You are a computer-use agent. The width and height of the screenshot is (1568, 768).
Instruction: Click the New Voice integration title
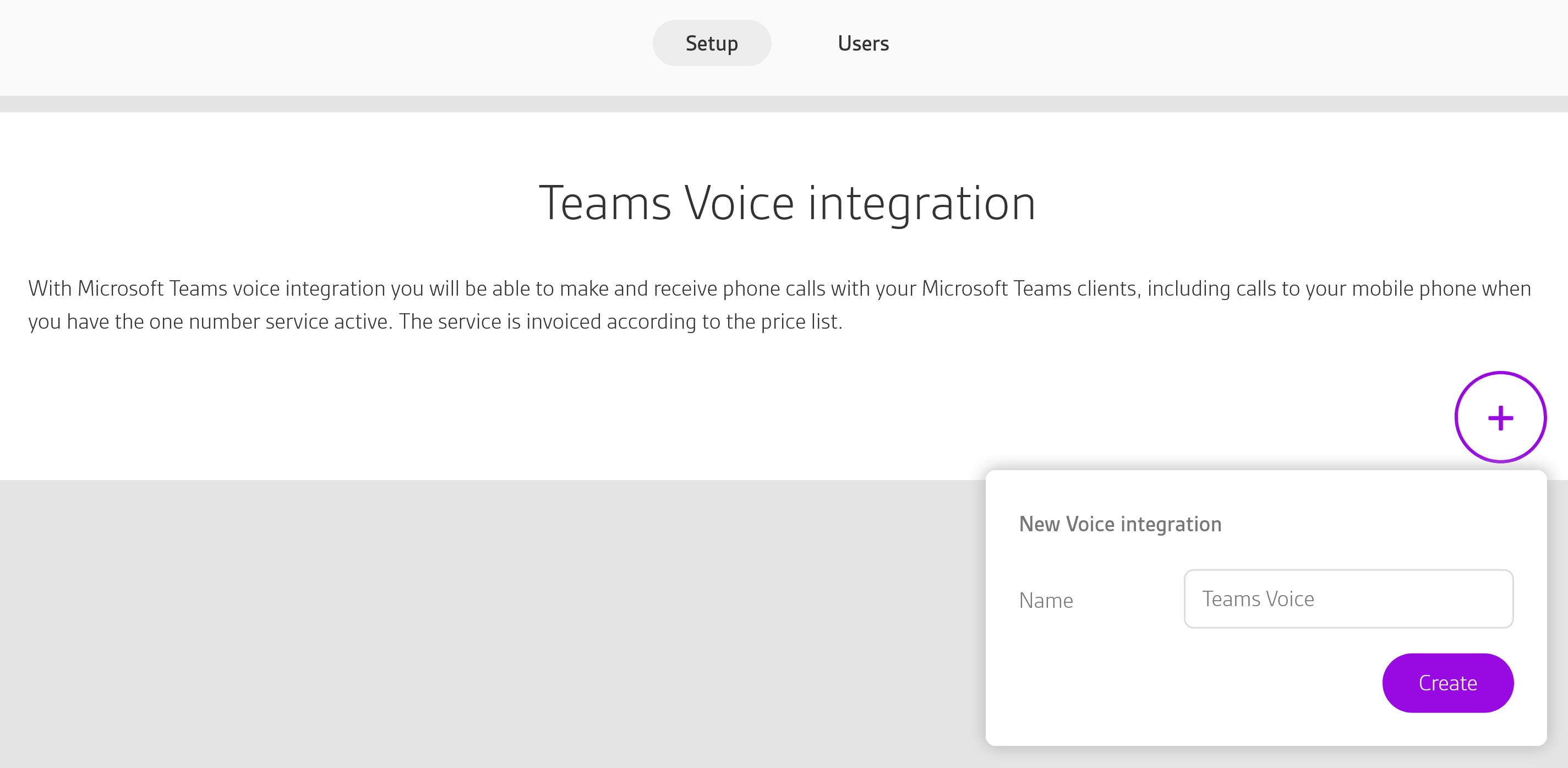coord(1120,524)
